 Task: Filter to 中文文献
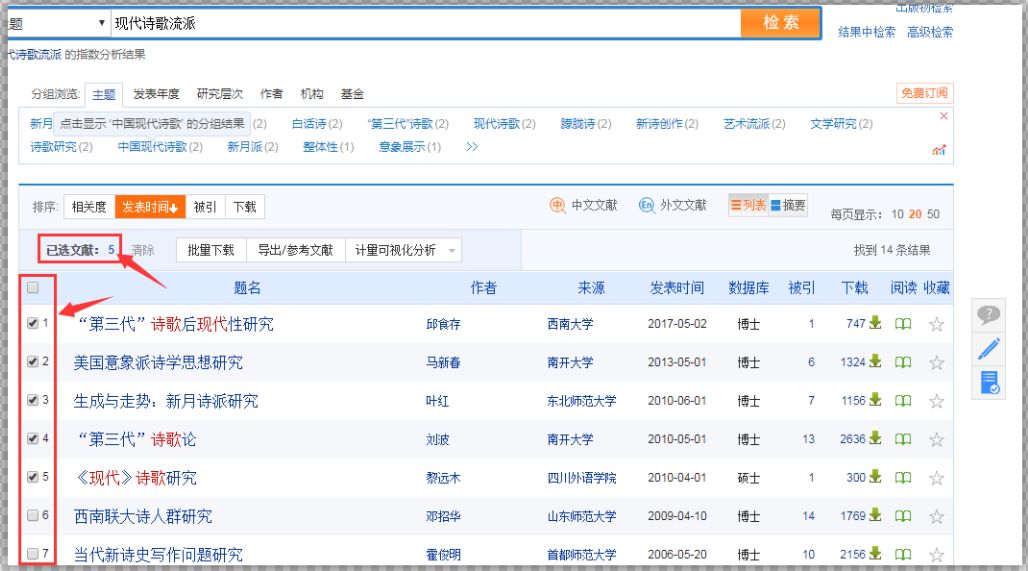[x=583, y=205]
